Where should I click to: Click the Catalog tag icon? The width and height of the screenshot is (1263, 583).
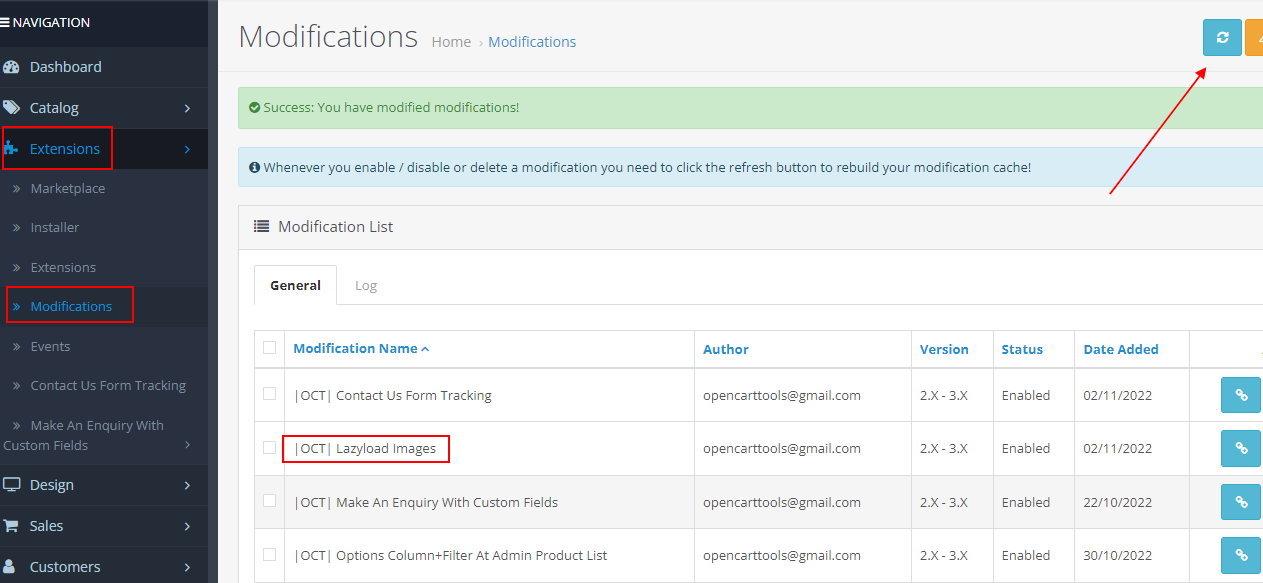click(11, 108)
